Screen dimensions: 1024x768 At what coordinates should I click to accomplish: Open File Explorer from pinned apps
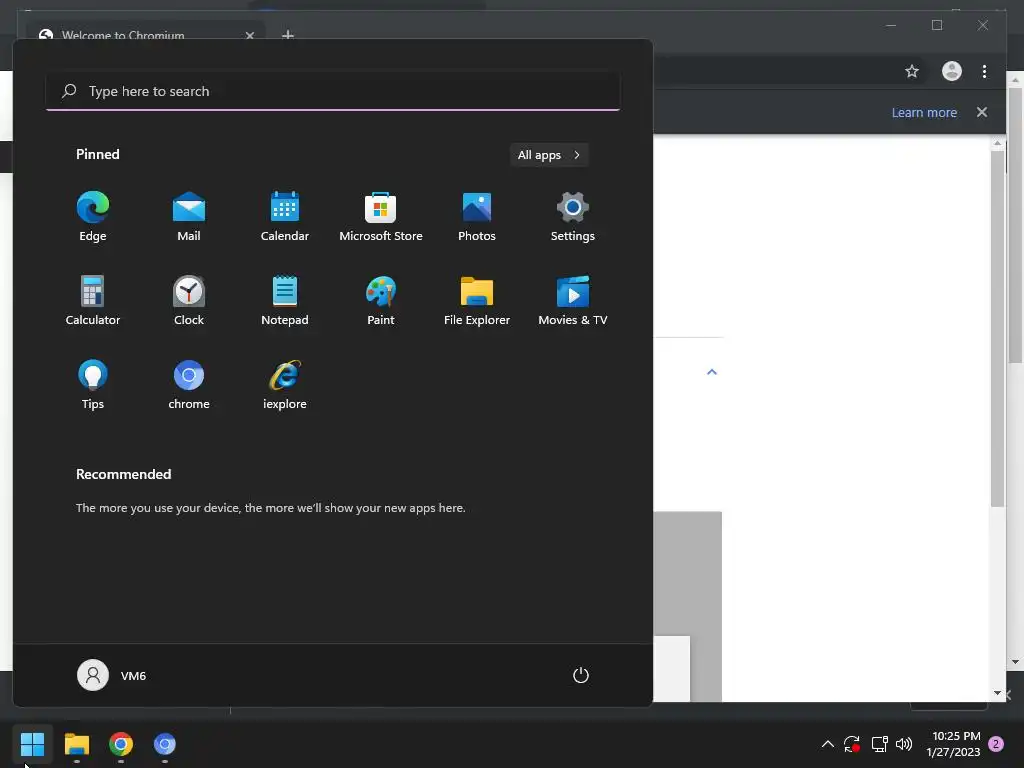coord(477,300)
